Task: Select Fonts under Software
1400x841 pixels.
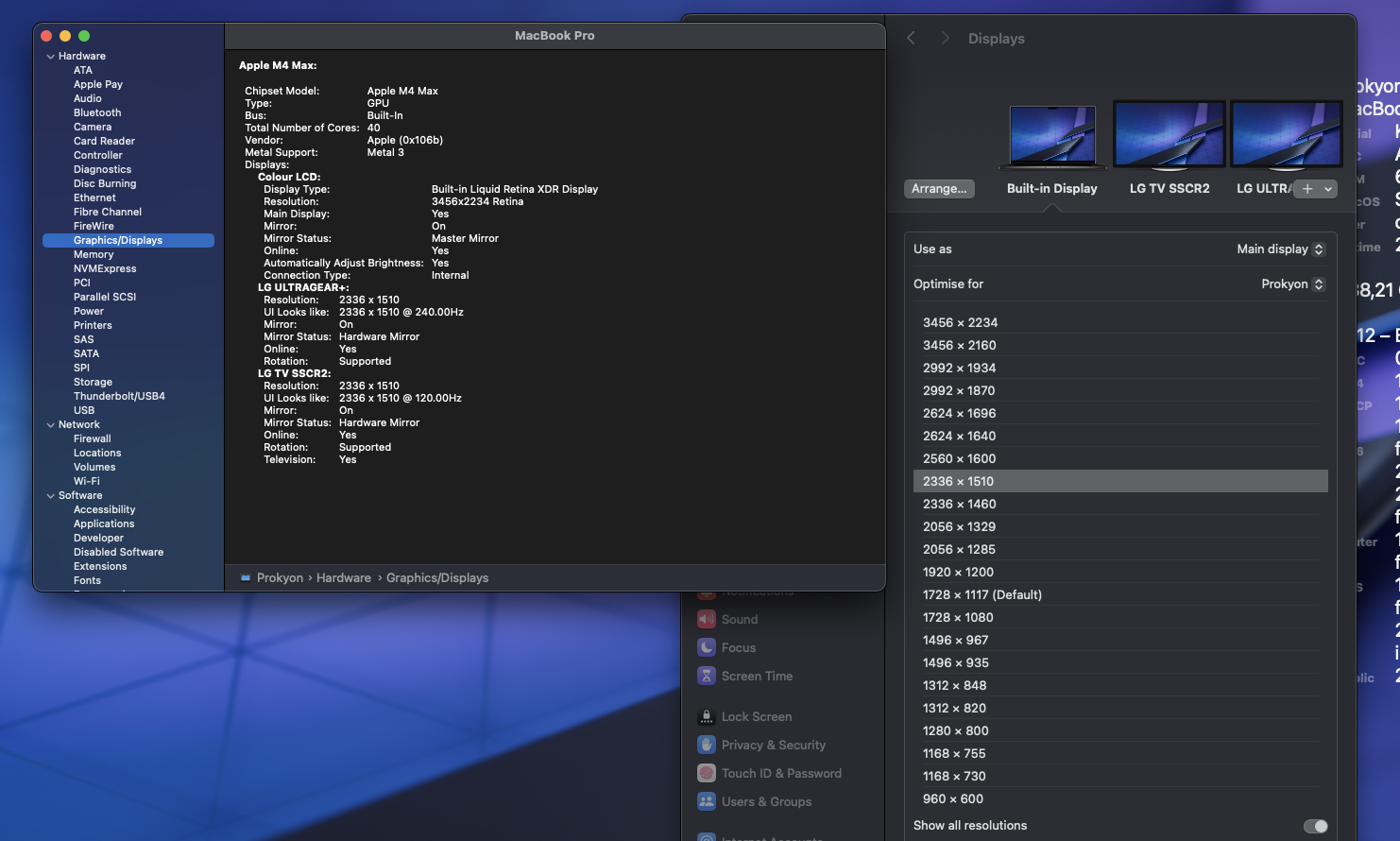Action: 87,580
